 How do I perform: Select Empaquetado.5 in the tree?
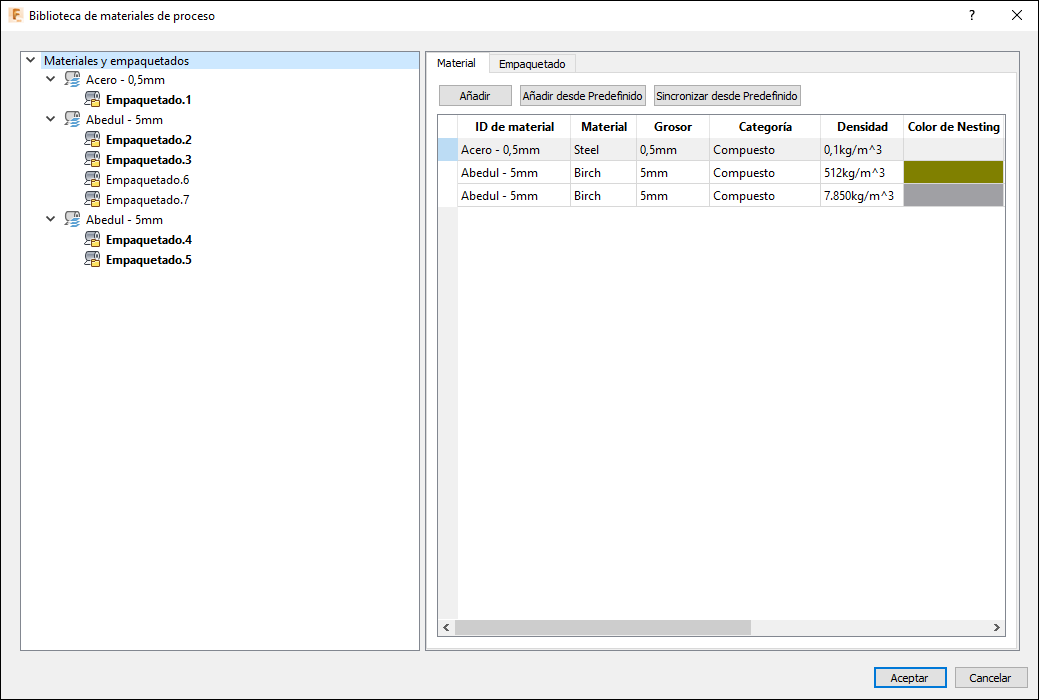[x=148, y=260]
